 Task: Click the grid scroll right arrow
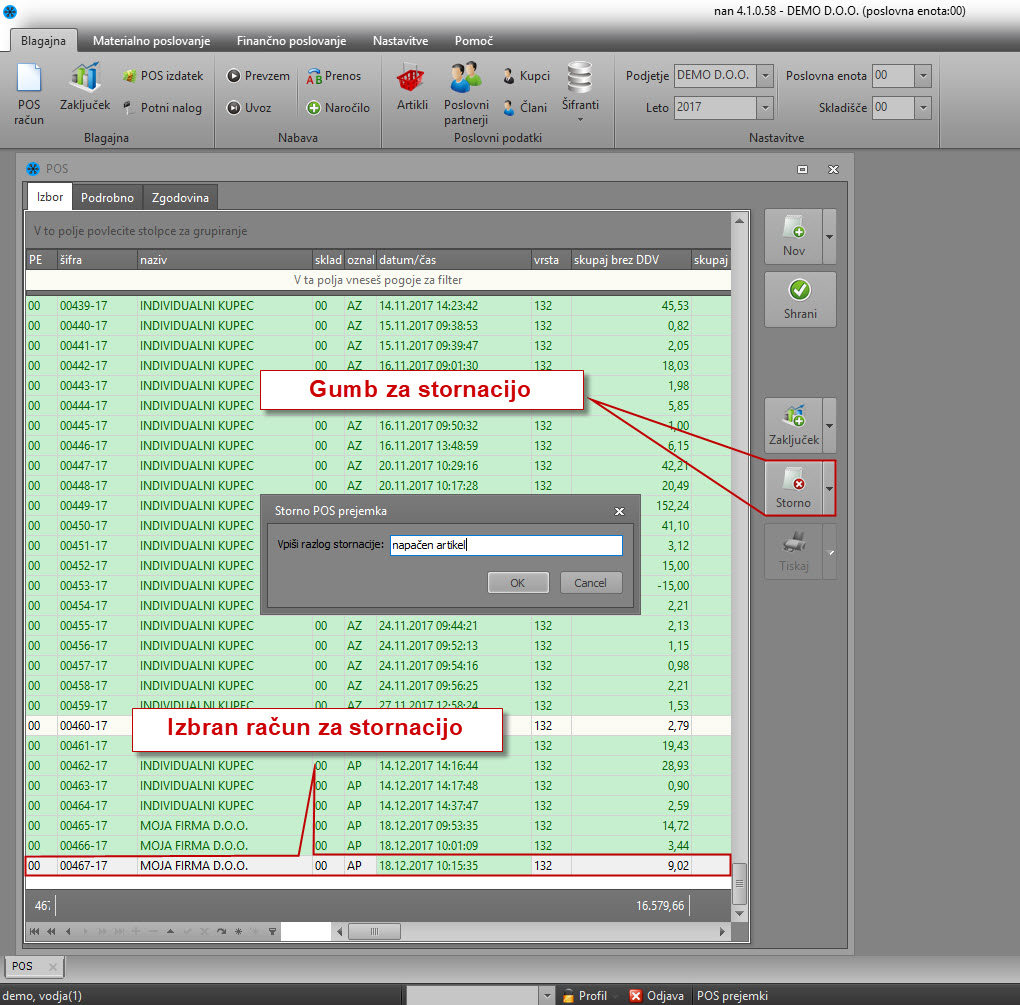[x=722, y=931]
